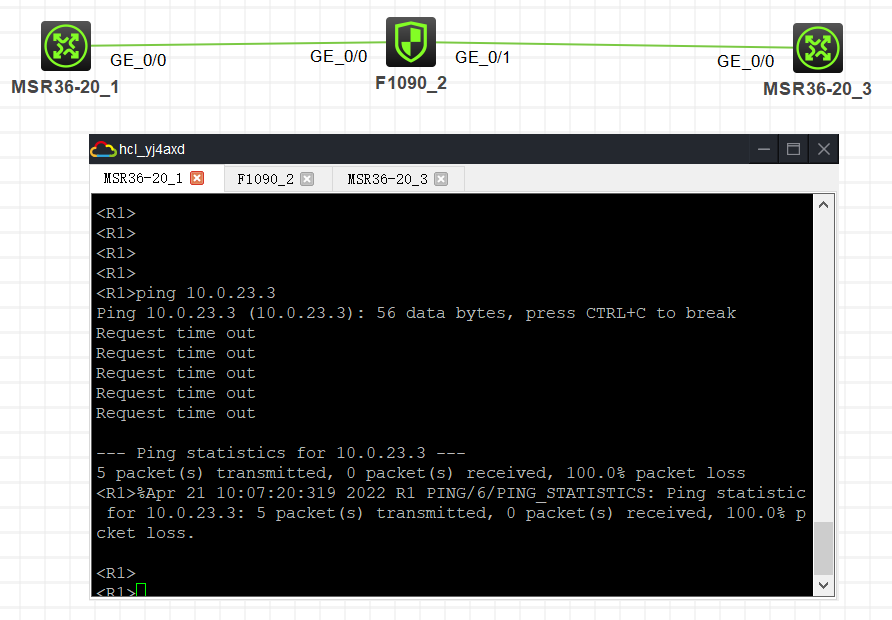Click GE_0/0 label left of F1090_2
892x620 pixels.
(x=338, y=56)
